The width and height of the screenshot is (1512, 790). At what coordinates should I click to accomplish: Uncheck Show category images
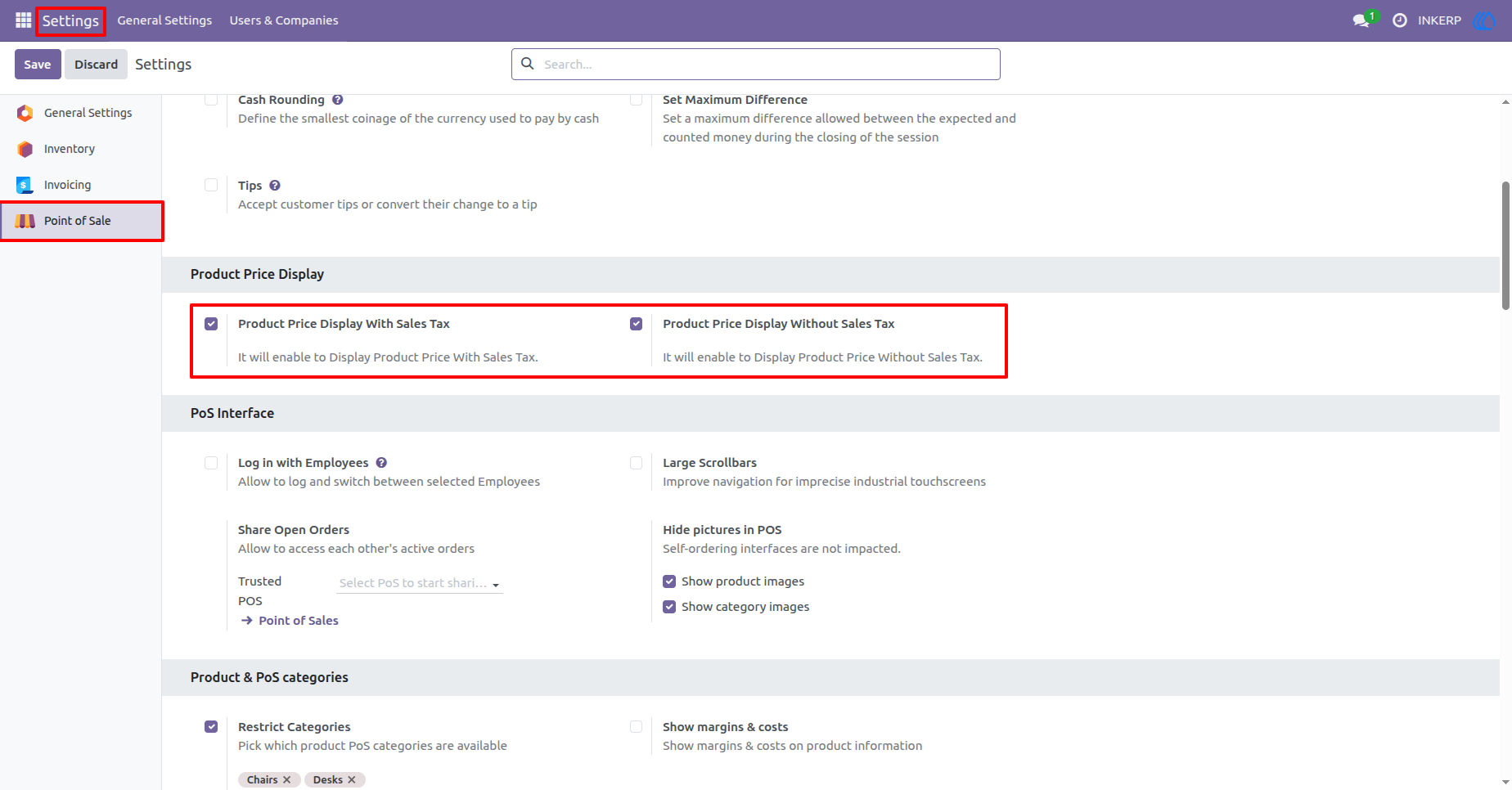pos(669,607)
